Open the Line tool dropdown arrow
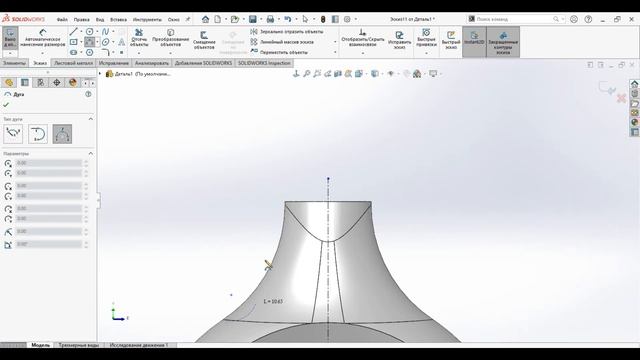 (81, 31)
